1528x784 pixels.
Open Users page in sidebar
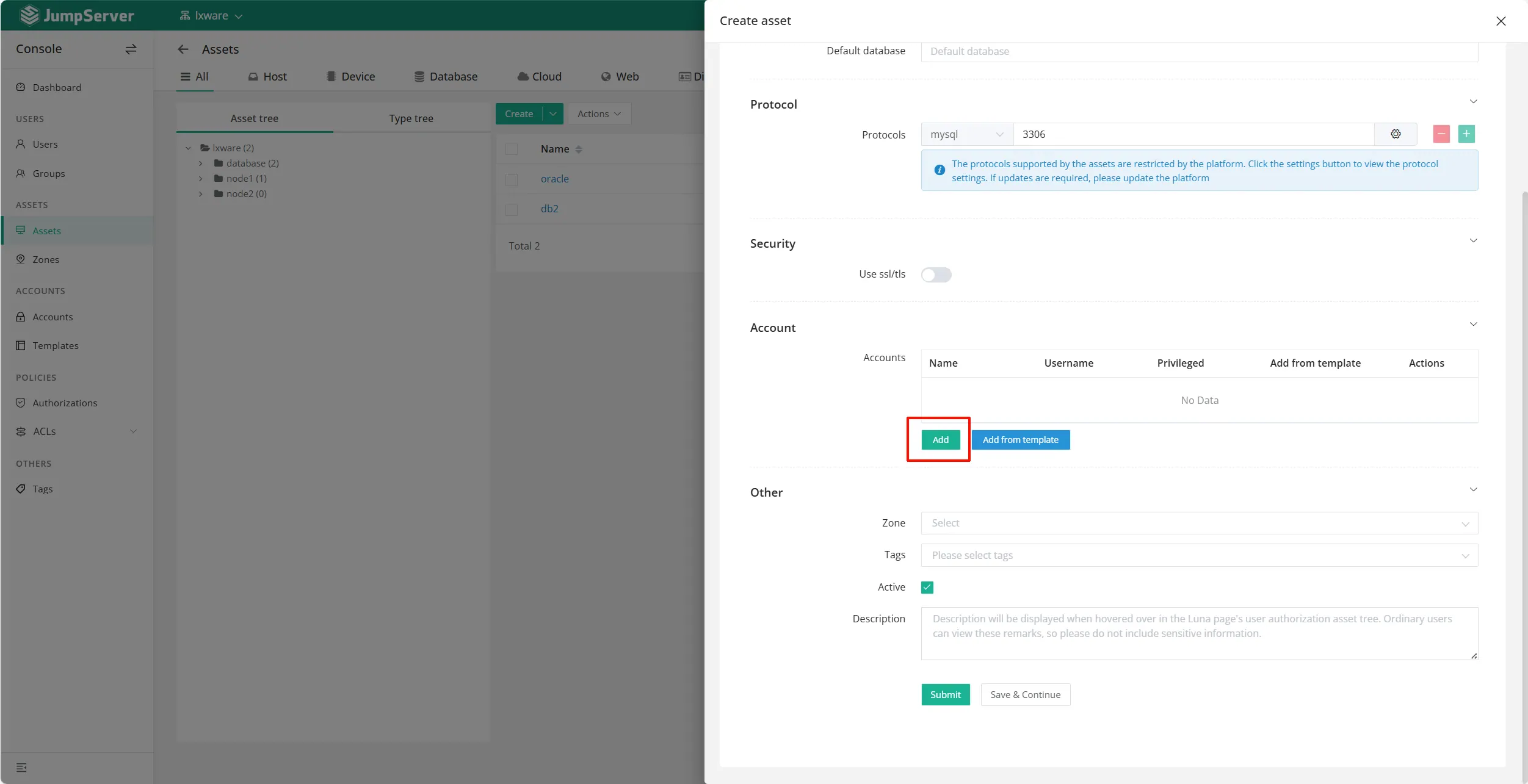tap(76, 144)
